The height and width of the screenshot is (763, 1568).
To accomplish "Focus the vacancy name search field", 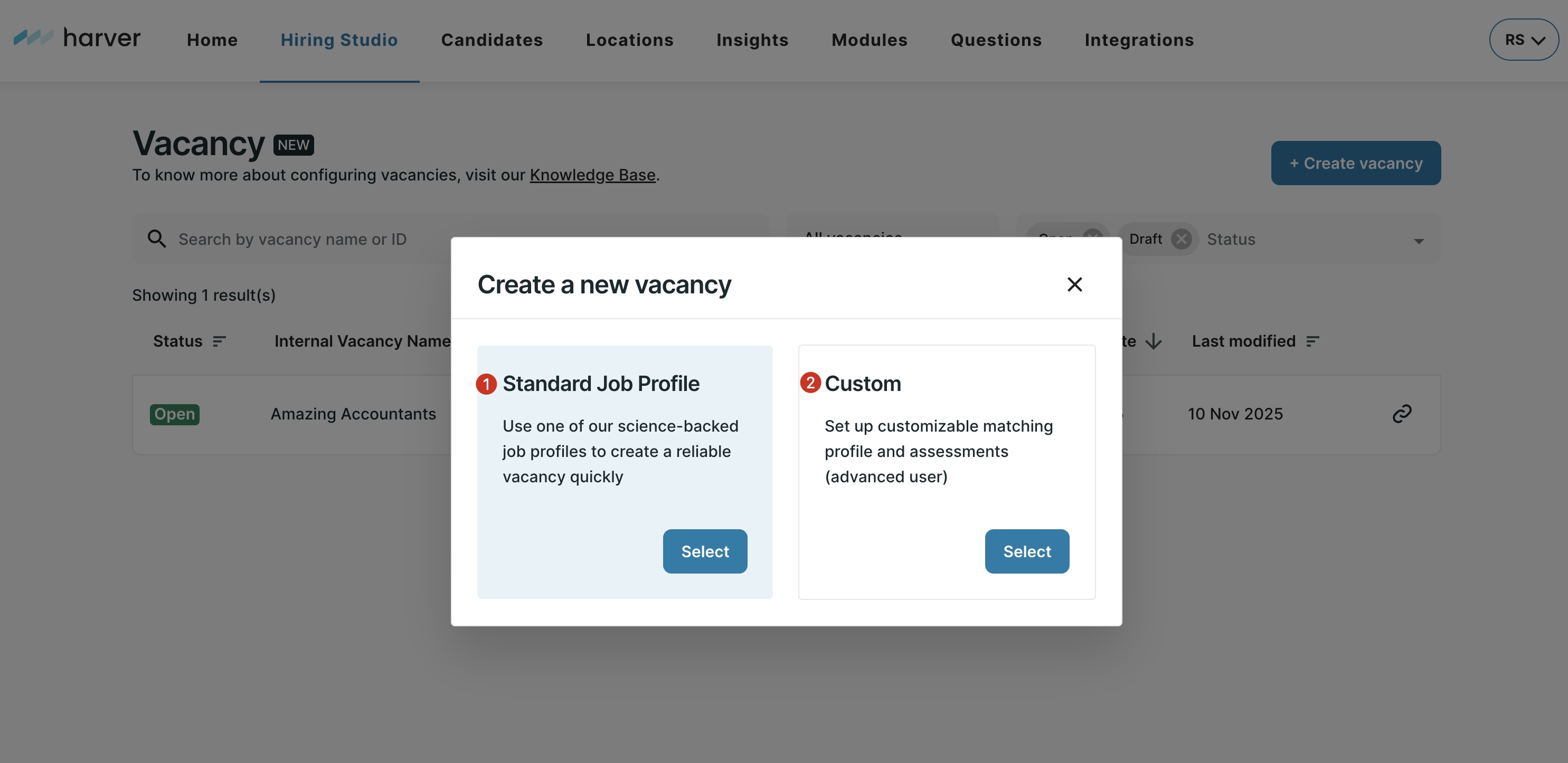I will (304, 239).
